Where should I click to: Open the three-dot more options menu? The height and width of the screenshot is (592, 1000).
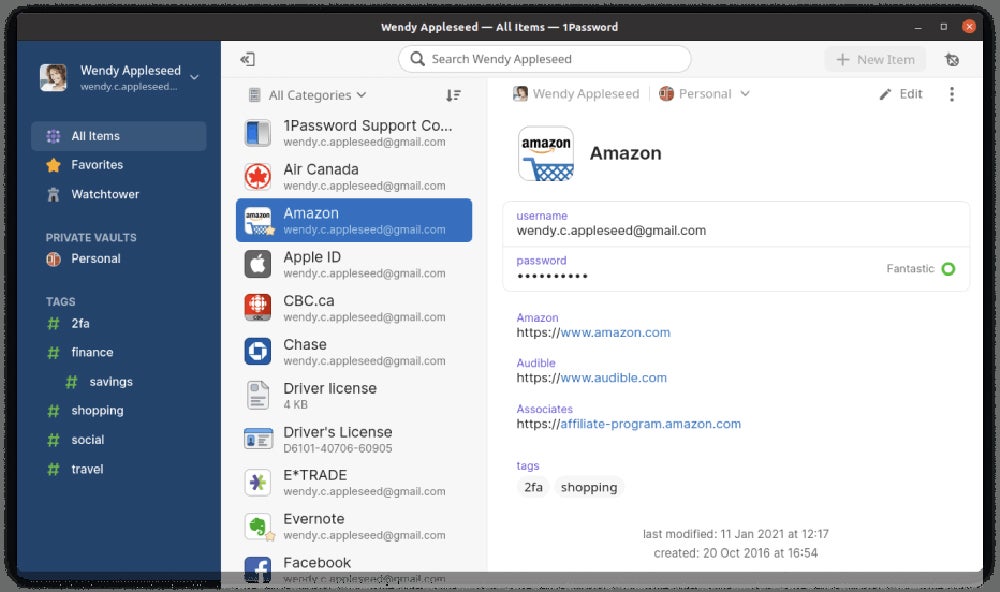951,94
